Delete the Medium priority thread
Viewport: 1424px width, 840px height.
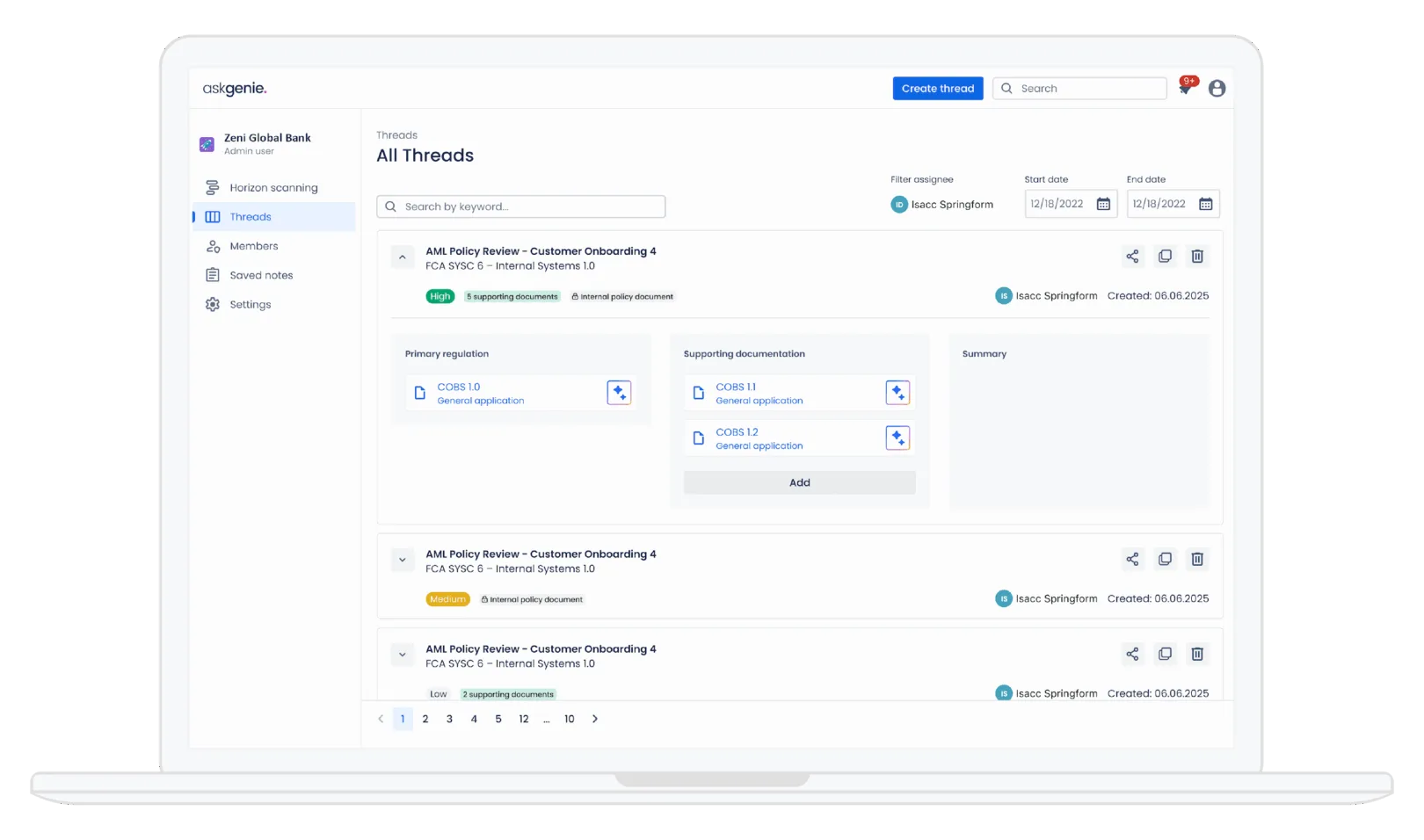1196,560
